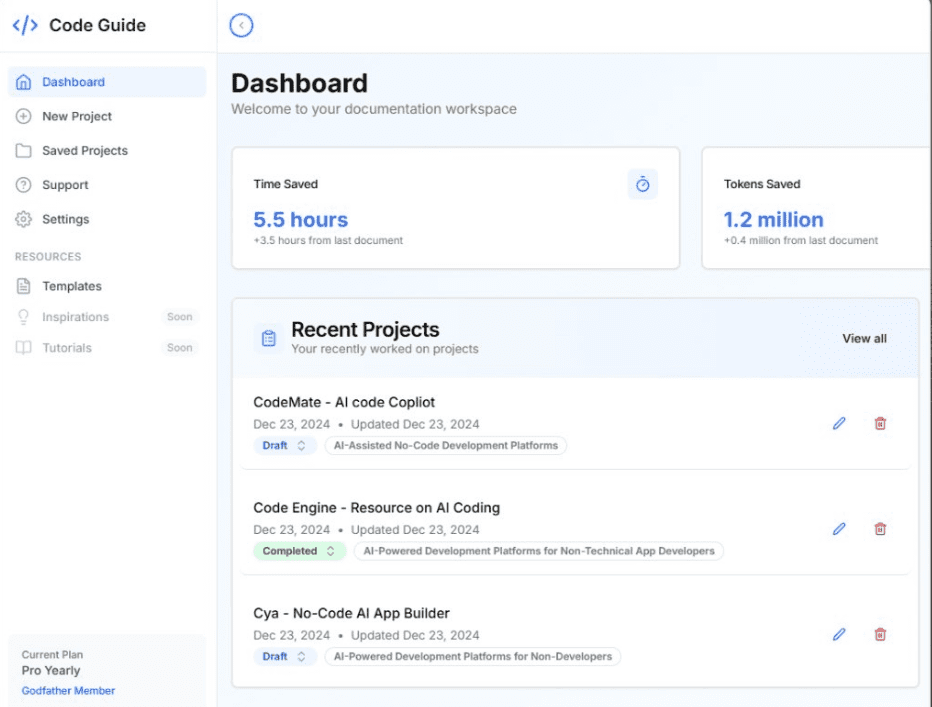The image size is (932, 707).
Task: Click '+3.5 hours from last document' text
Action: [328, 240]
